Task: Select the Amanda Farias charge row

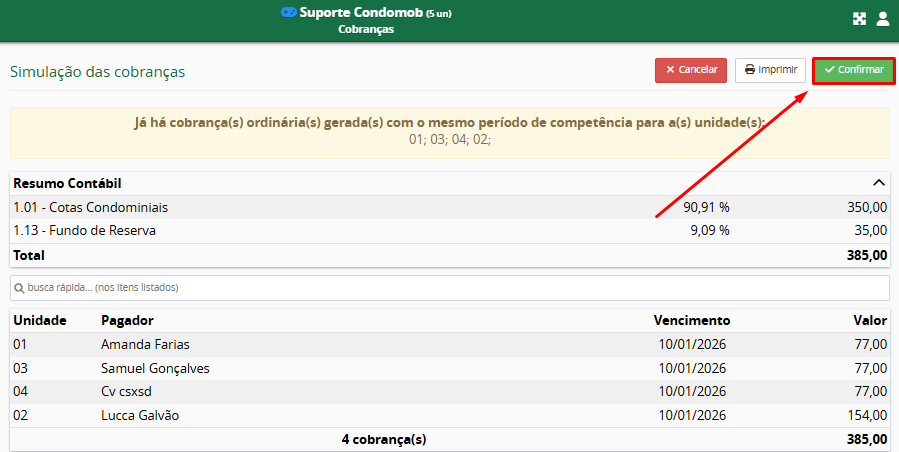Action: click(x=145, y=344)
